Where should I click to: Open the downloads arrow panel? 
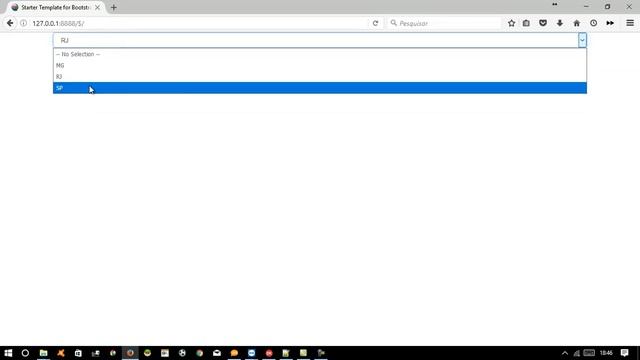pos(560,23)
